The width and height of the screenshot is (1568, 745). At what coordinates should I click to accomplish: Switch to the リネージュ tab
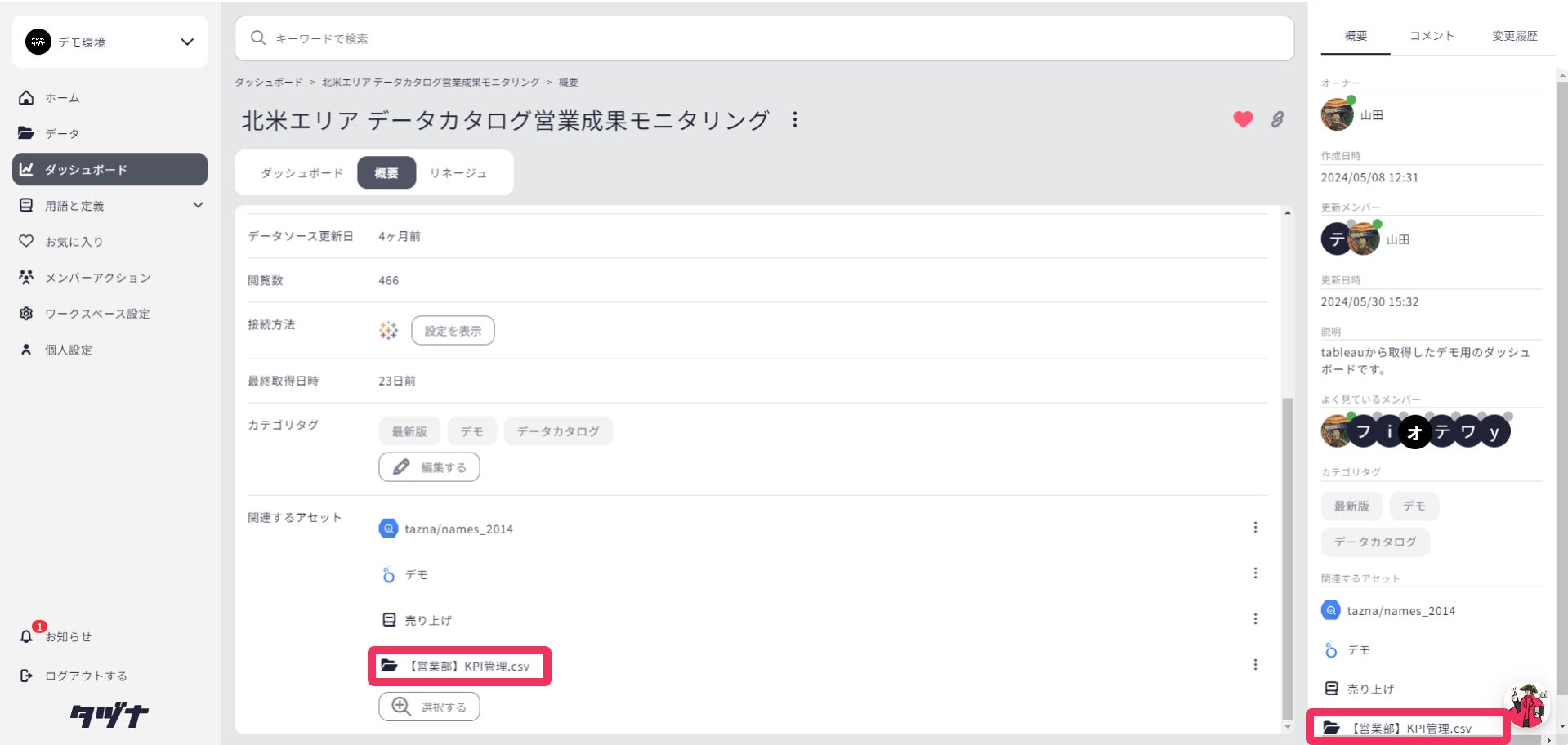point(458,173)
